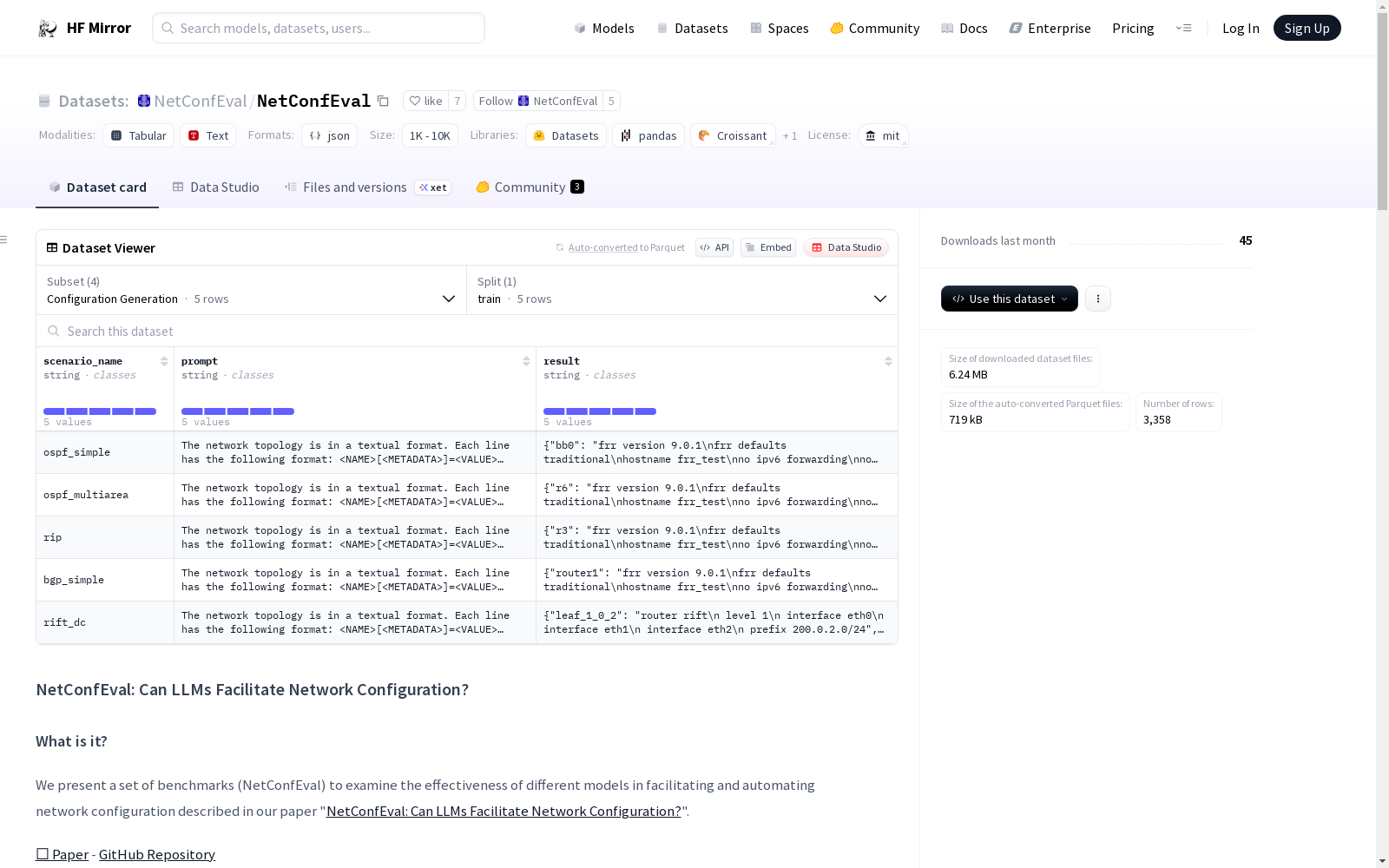Expand the '+ 1' more libraries
1389x868 pixels.
pyautogui.click(x=790, y=136)
